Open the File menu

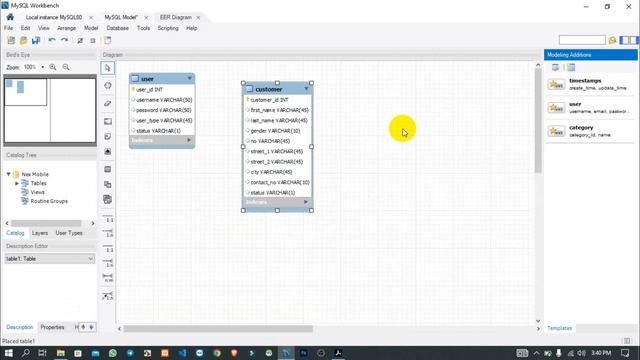[9, 28]
